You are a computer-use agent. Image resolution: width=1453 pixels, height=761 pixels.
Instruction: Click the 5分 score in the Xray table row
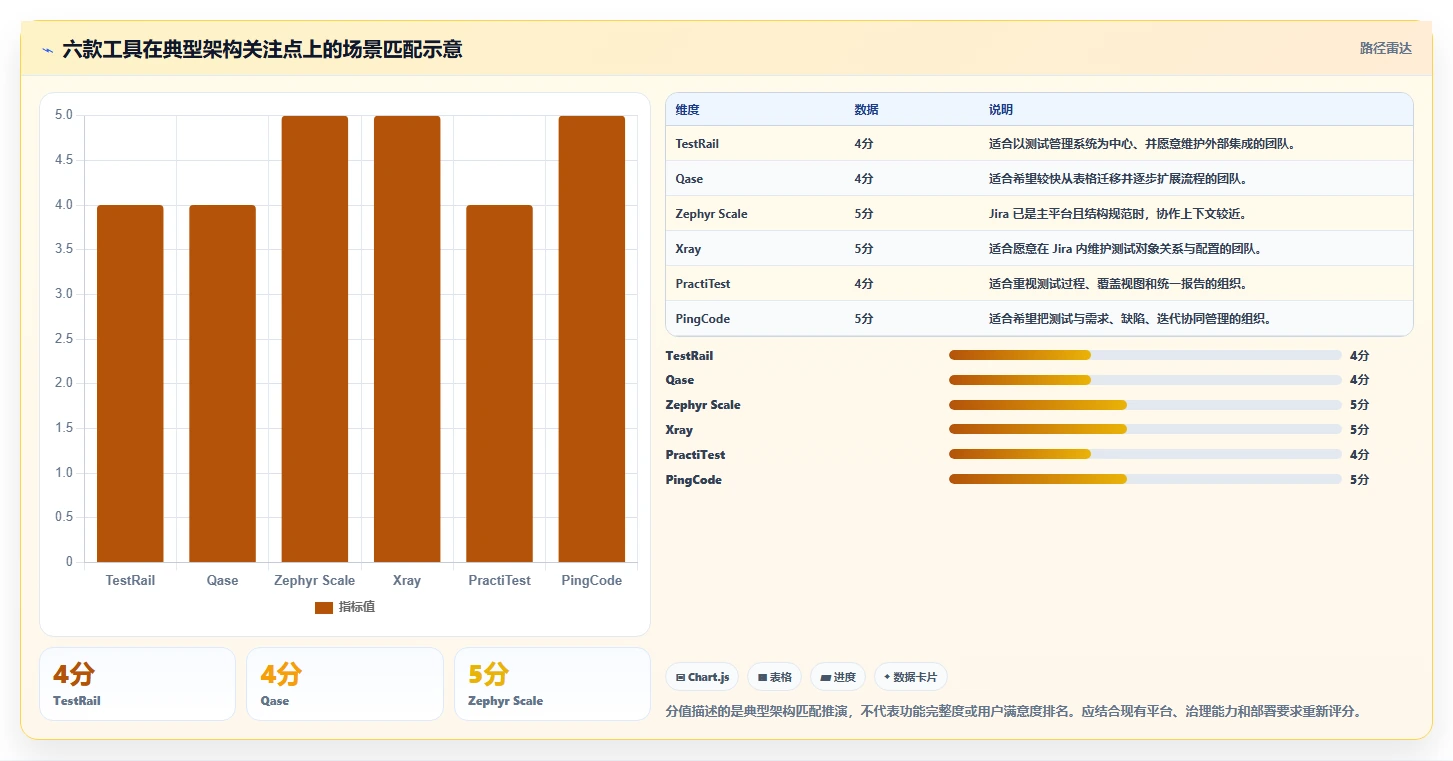tap(864, 249)
